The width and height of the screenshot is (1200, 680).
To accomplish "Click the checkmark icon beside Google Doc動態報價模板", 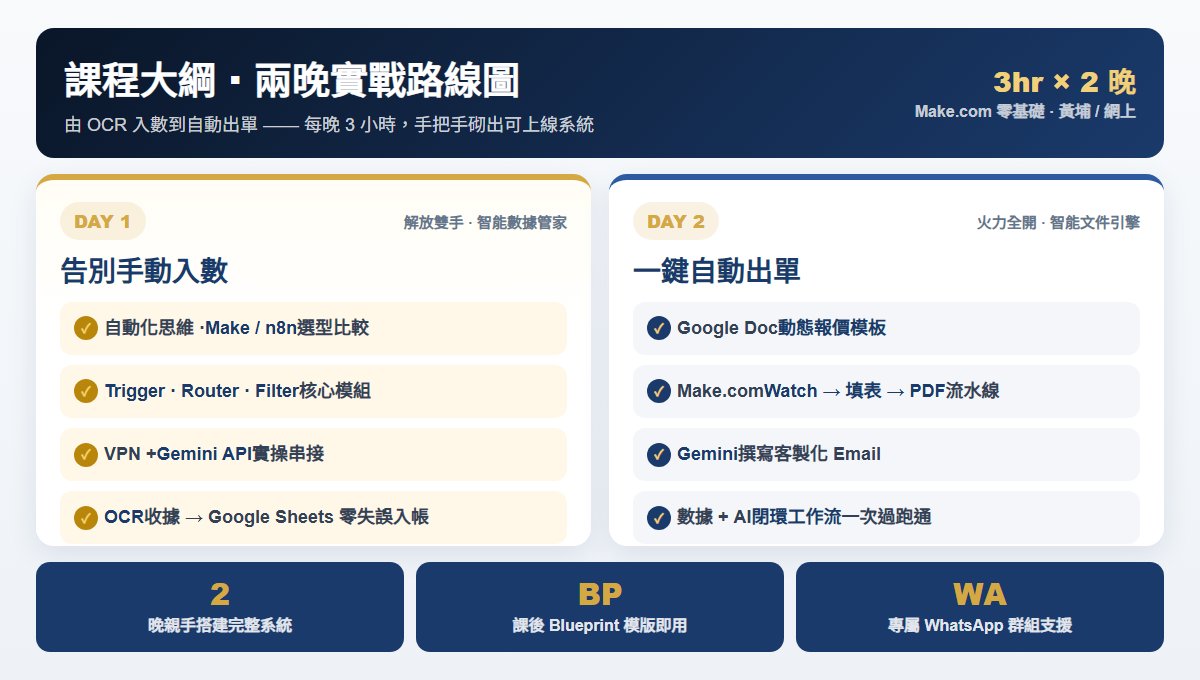I will click(659, 328).
